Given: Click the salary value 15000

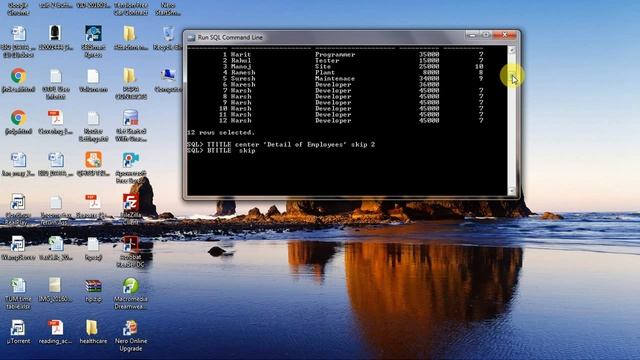Looking at the screenshot, I should pyautogui.click(x=429, y=60).
